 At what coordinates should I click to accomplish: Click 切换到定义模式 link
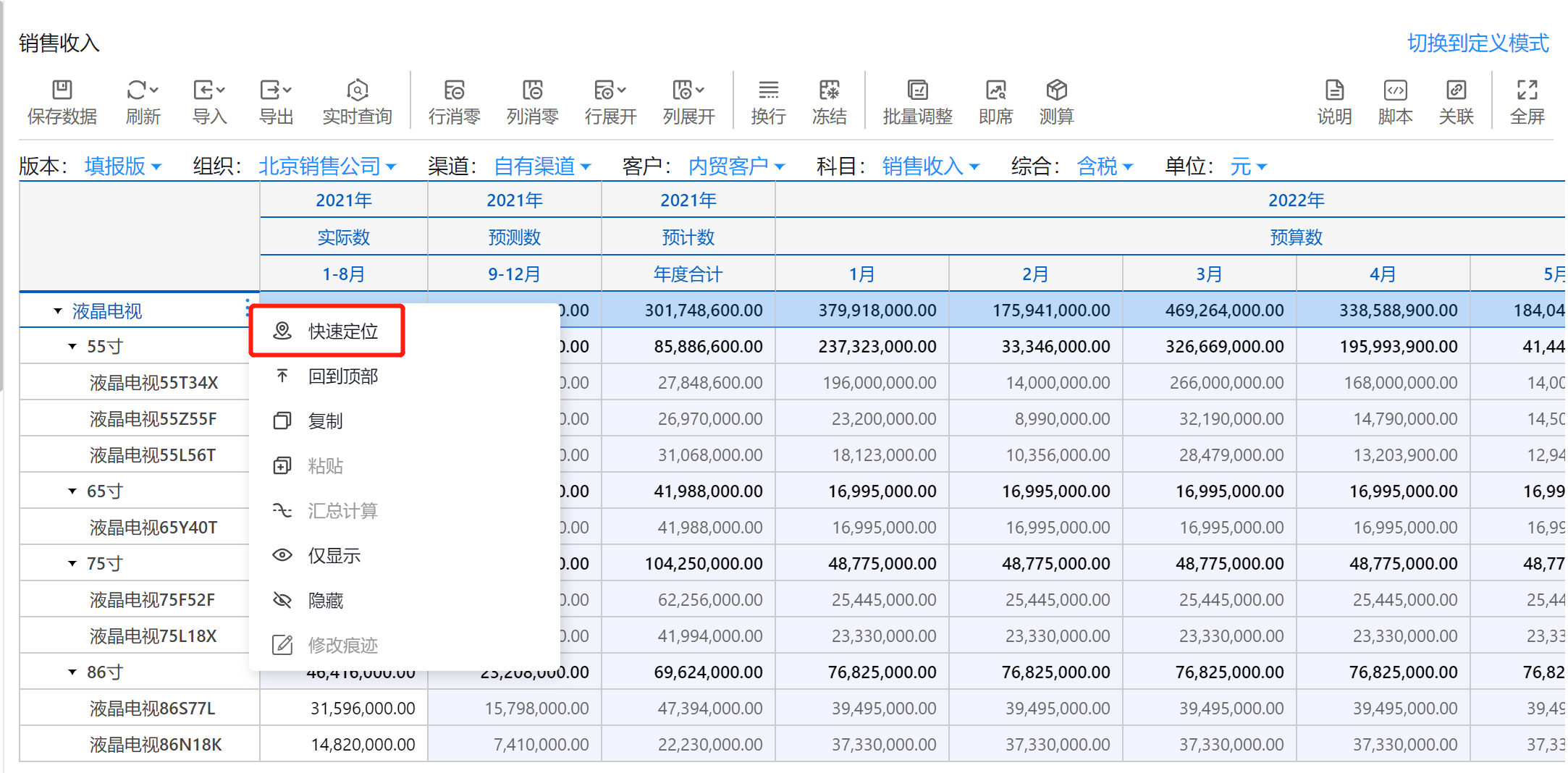coord(1477,43)
